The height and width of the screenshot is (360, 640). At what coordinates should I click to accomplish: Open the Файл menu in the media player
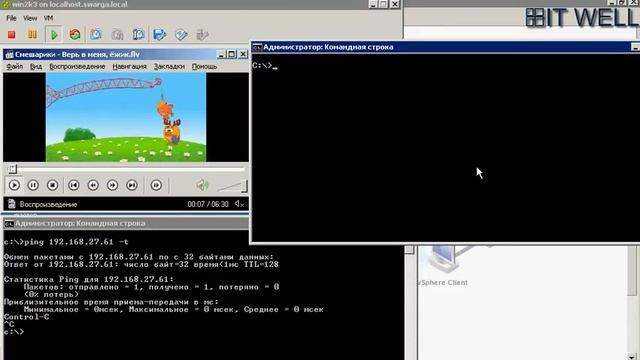(x=15, y=67)
